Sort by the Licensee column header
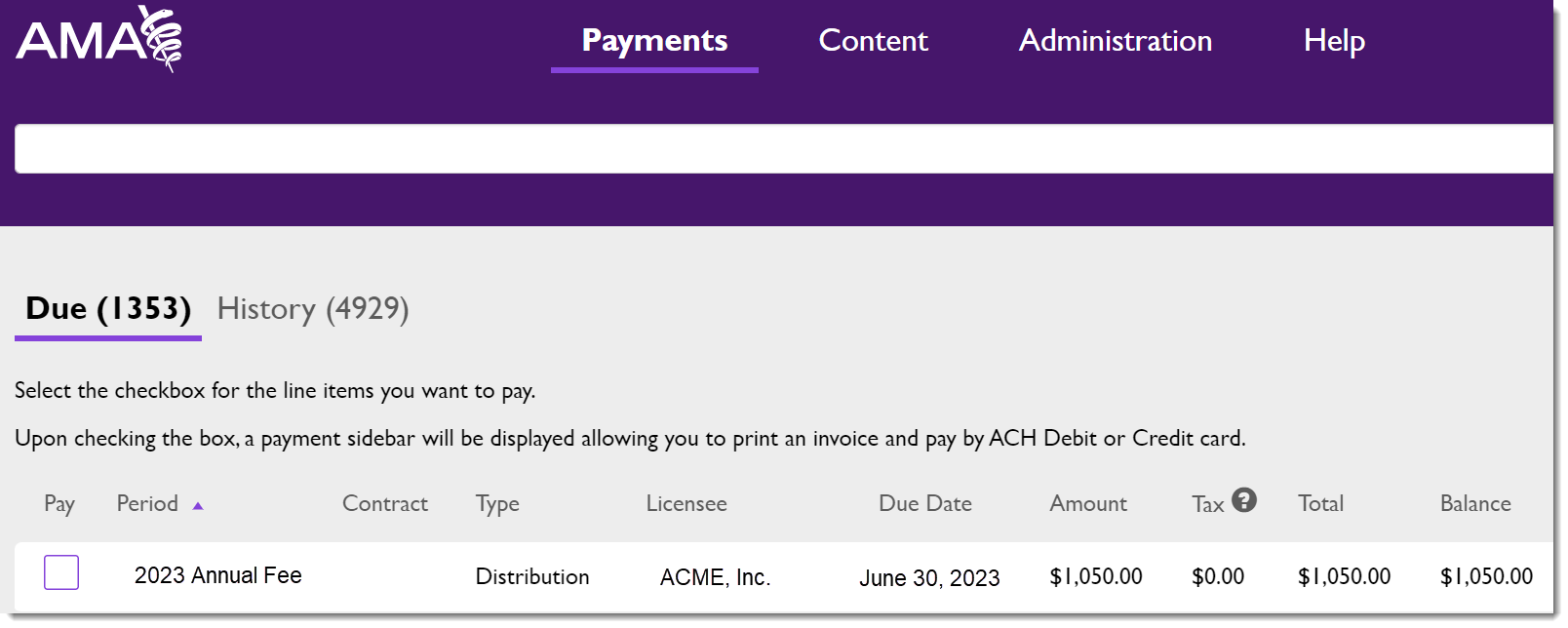Viewport: 1568px width, 628px height. [x=686, y=503]
